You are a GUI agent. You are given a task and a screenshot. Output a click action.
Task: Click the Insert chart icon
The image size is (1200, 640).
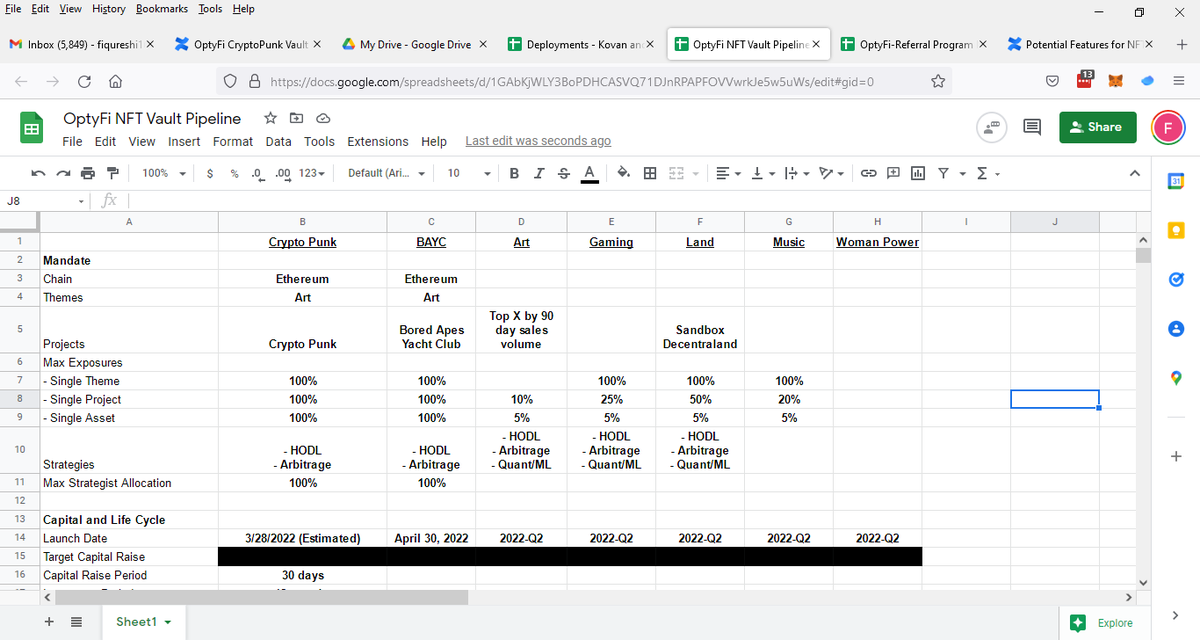point(918,174)
